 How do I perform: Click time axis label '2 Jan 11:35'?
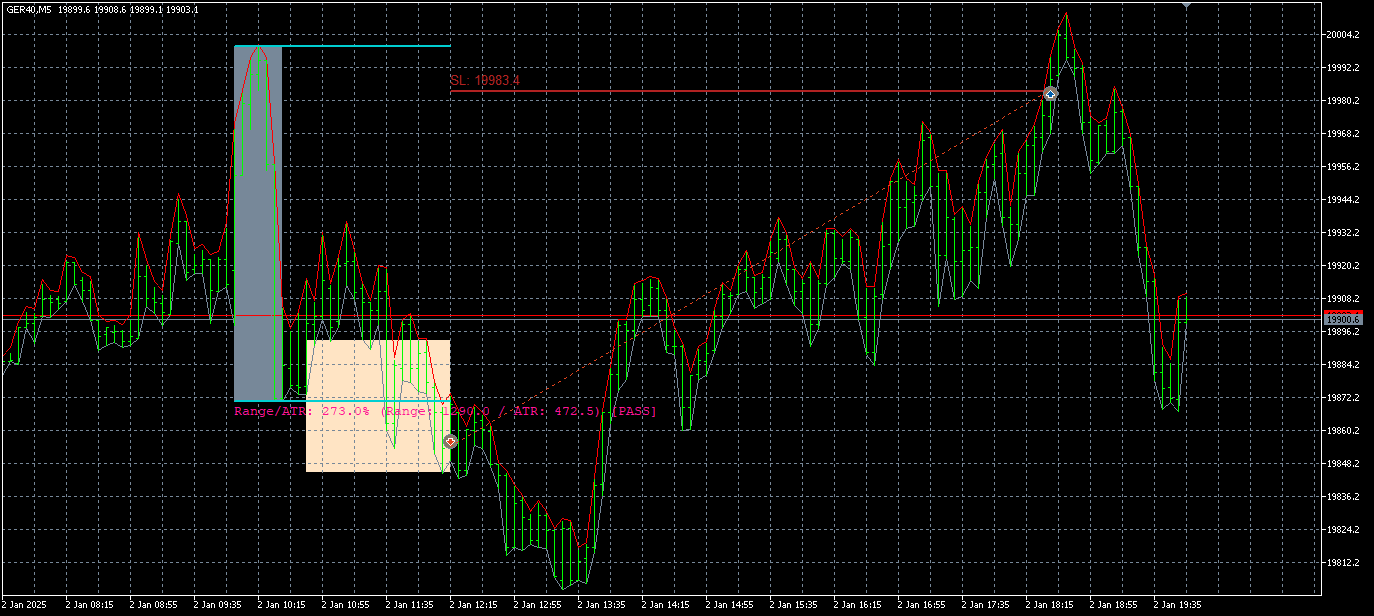(x=409, y=605)
